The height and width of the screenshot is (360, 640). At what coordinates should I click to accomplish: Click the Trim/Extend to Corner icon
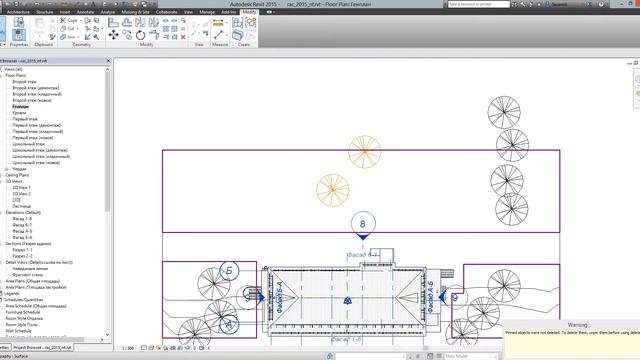point(153,35)
